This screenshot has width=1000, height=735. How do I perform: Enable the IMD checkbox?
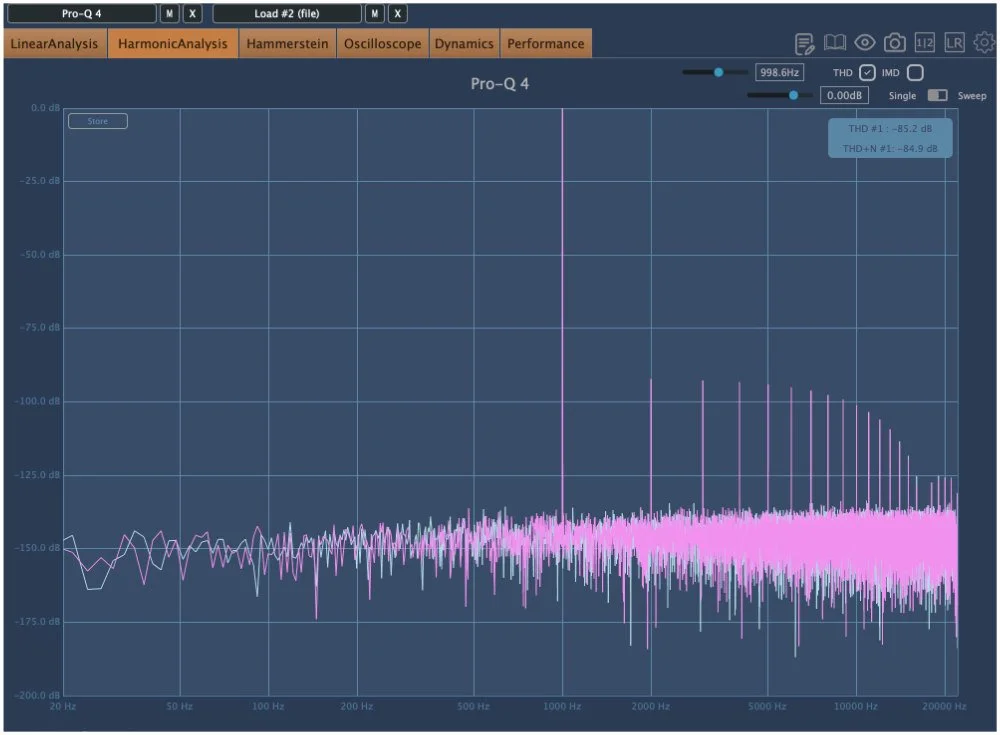click(x=915, y=73)
